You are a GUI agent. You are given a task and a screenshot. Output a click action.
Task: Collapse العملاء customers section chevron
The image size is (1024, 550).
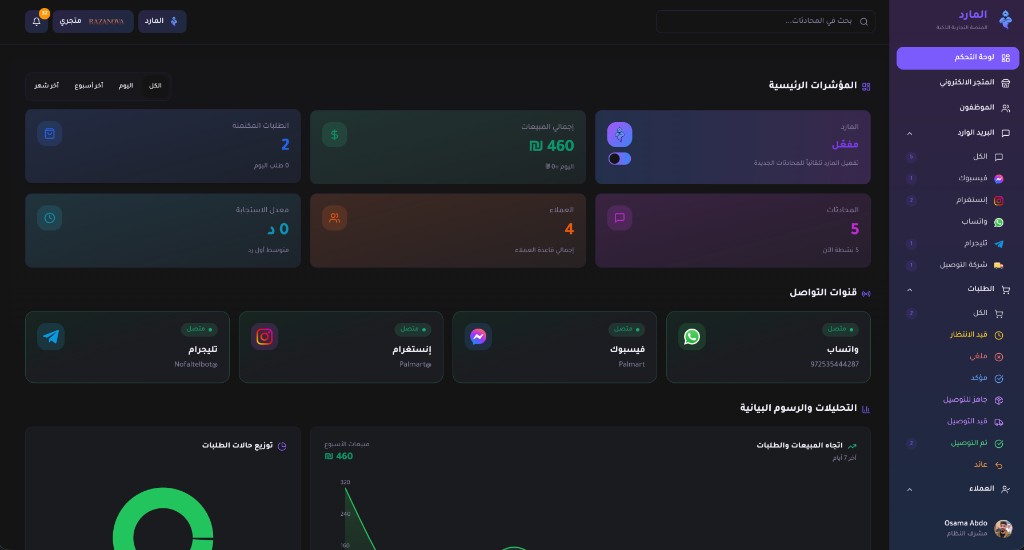[x=910, y=489]
